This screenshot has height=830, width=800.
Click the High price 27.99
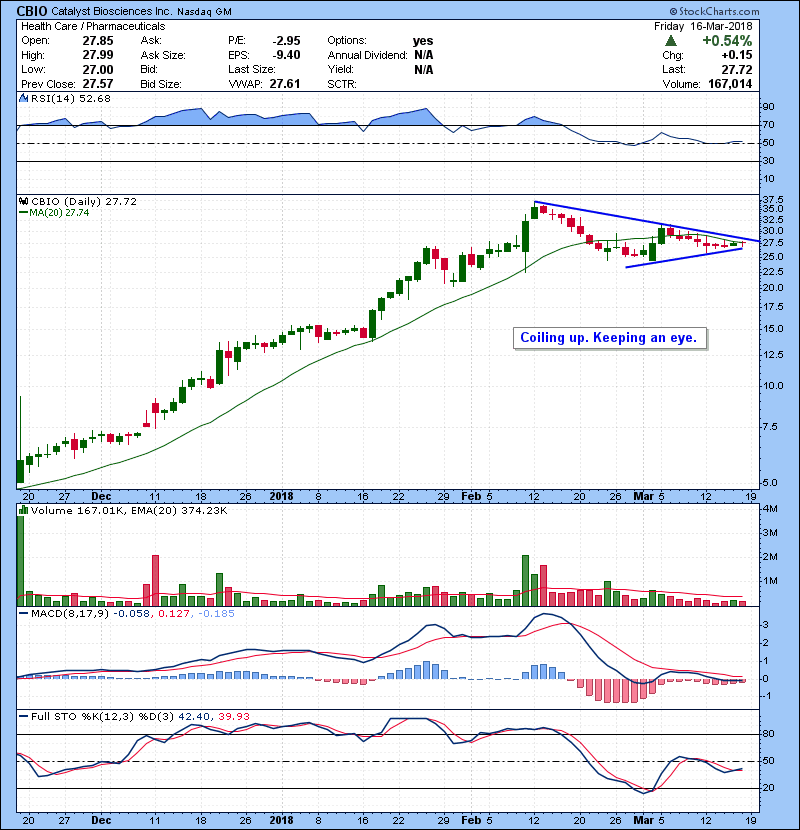click(98, 55)
